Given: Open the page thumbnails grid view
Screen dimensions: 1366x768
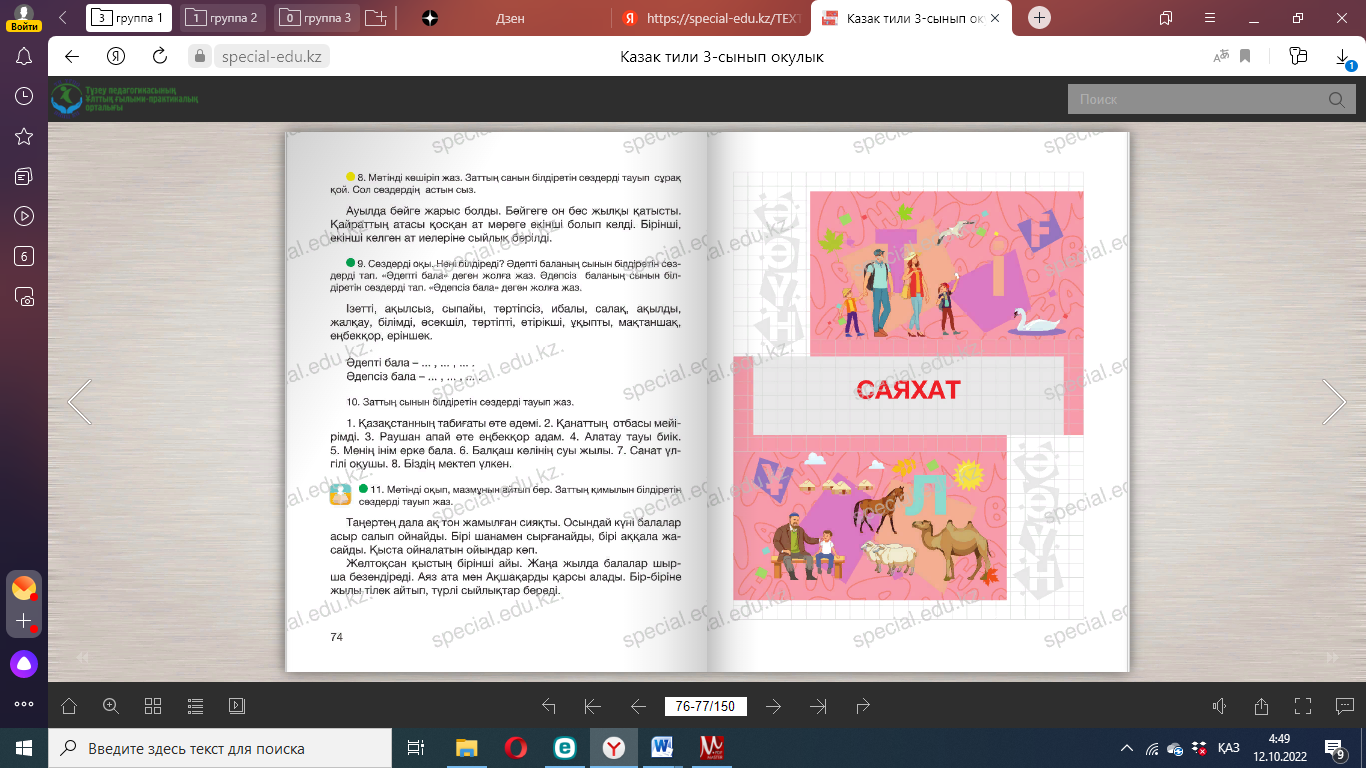Looking at the screenshot, I should tap(153, 706).
